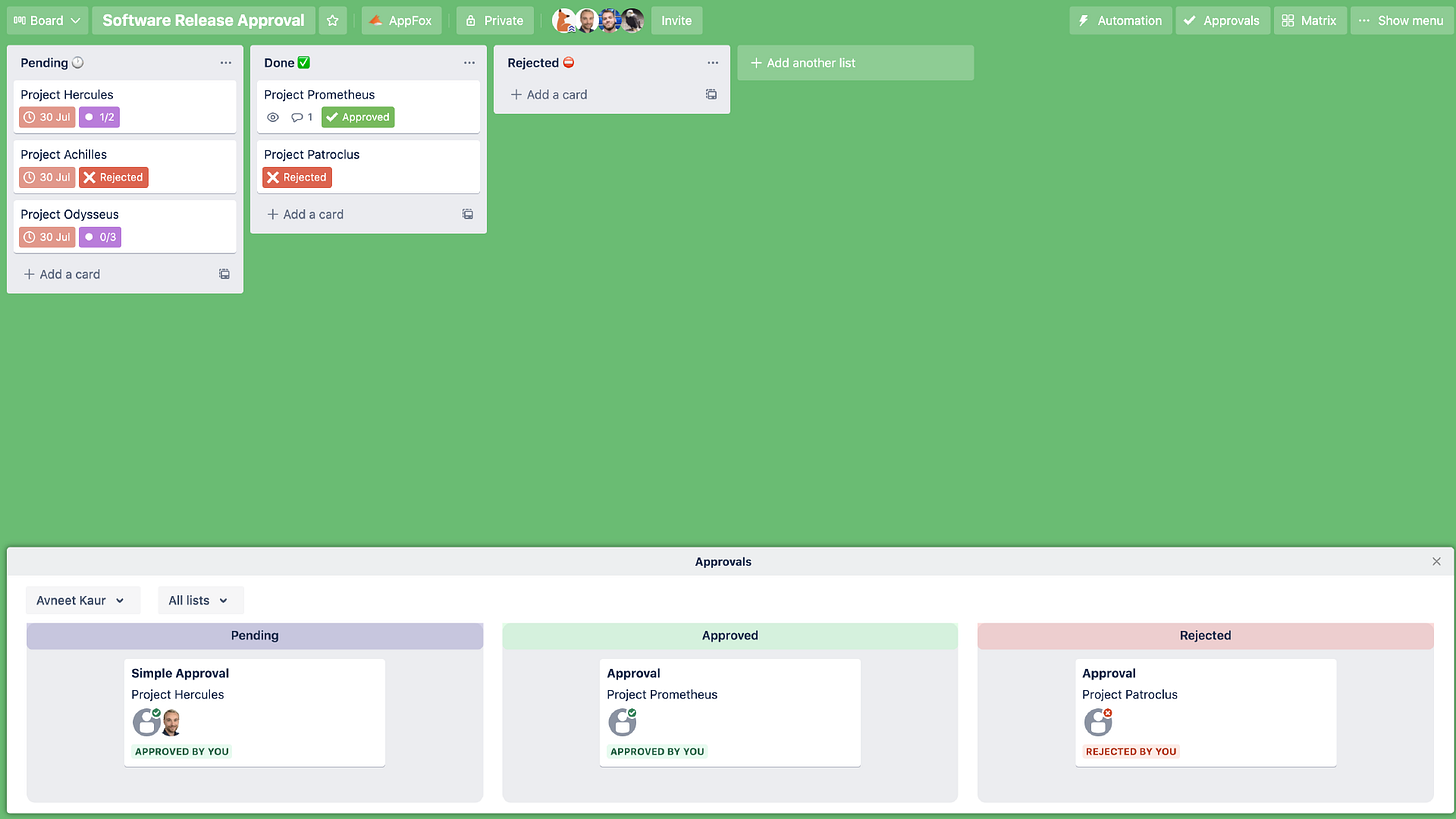The height and width of the screenshot is (819, 1456).
Task: Click the fox avatar in the board members
Action: coord(564,20)
